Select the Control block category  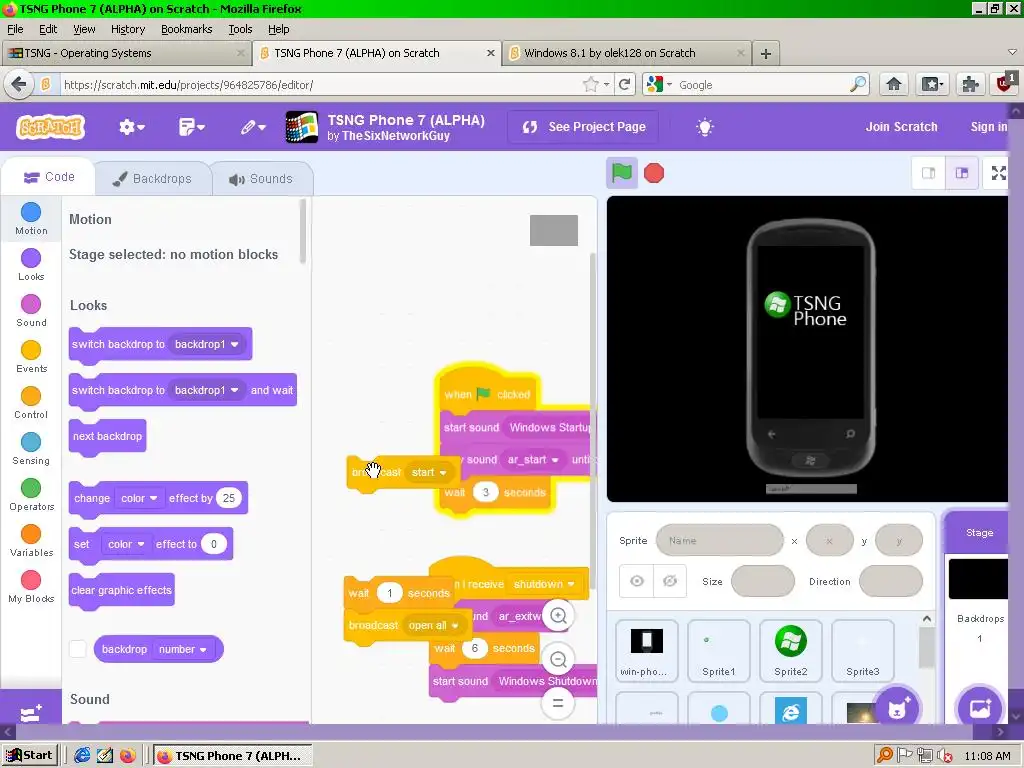31,403
